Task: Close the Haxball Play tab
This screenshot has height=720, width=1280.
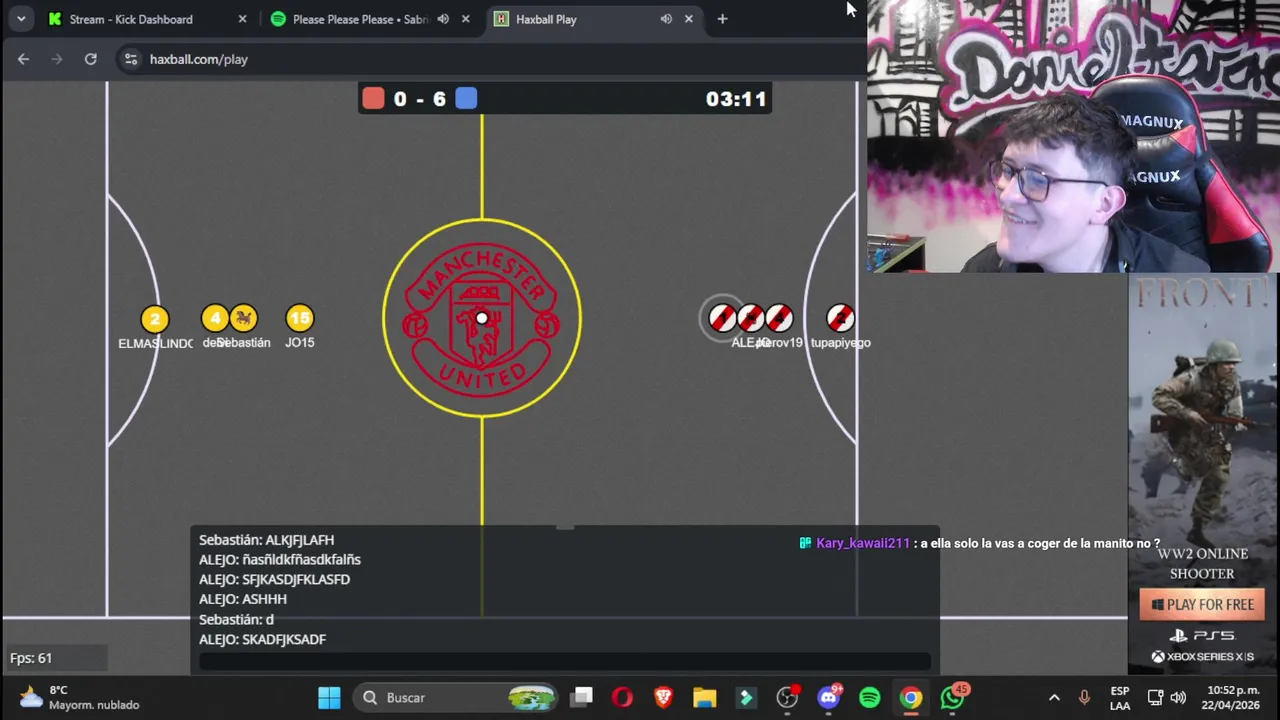Action: point(688,19)
